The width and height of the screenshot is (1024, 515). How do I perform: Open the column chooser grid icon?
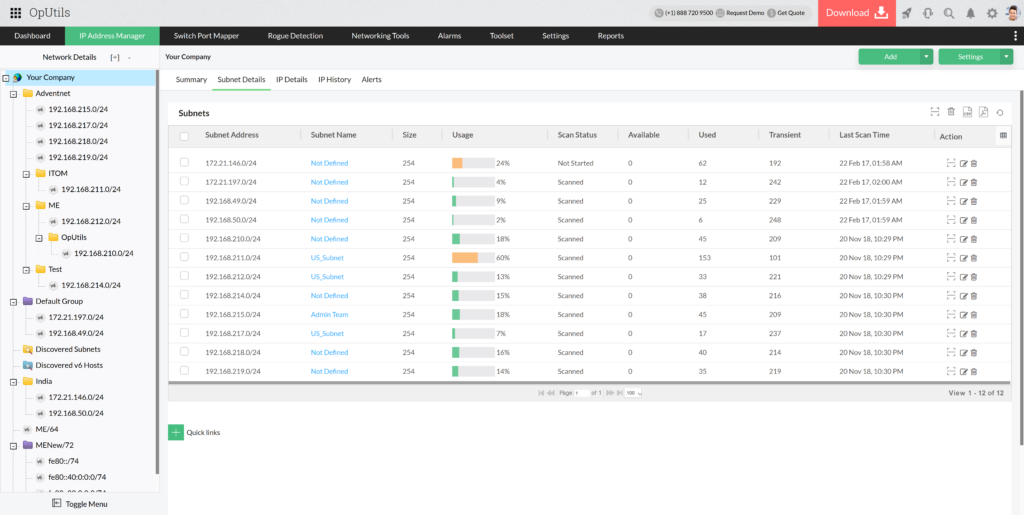coord(1003,135)
